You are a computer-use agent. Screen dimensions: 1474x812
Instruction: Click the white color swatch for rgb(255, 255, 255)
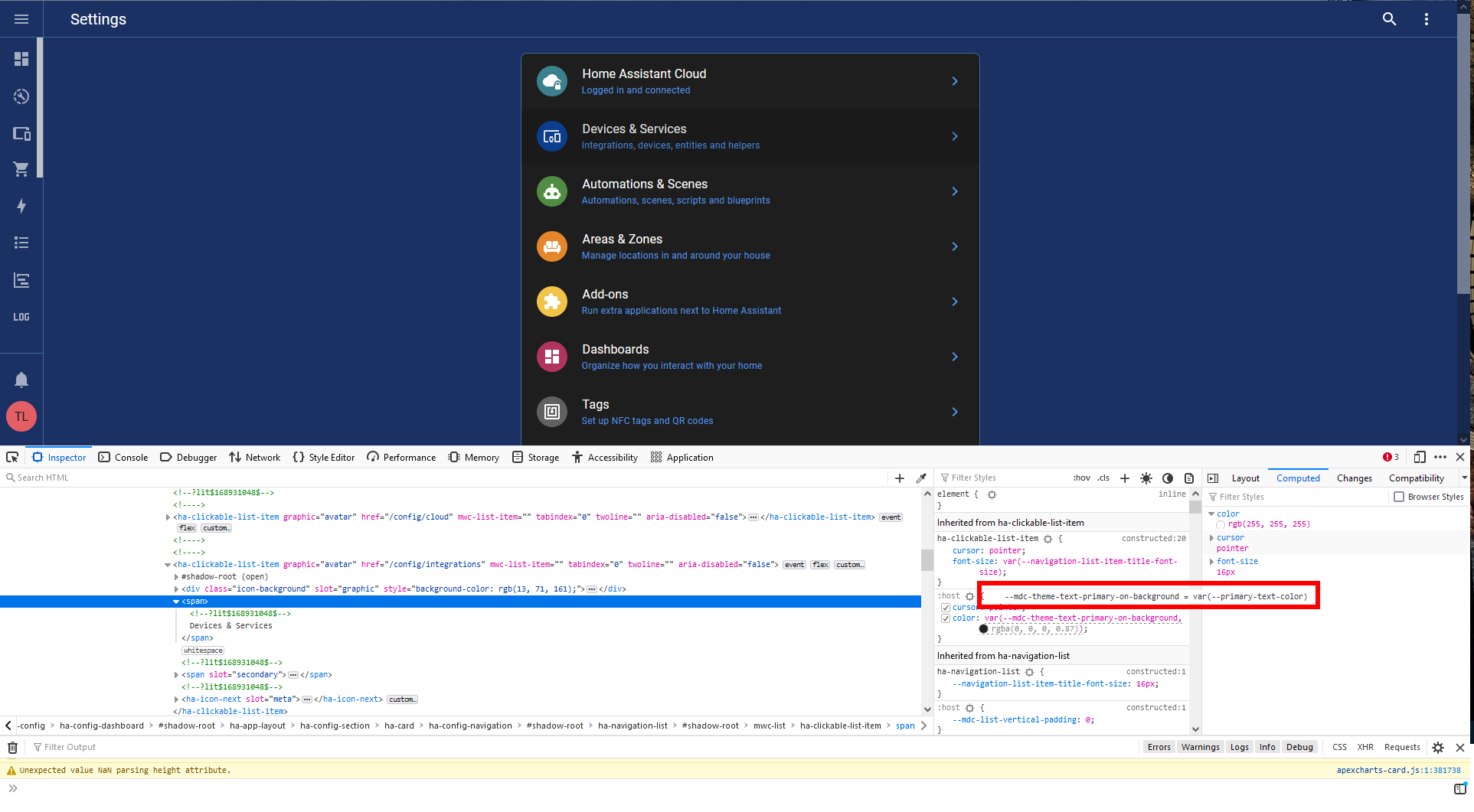point(1221,523)
